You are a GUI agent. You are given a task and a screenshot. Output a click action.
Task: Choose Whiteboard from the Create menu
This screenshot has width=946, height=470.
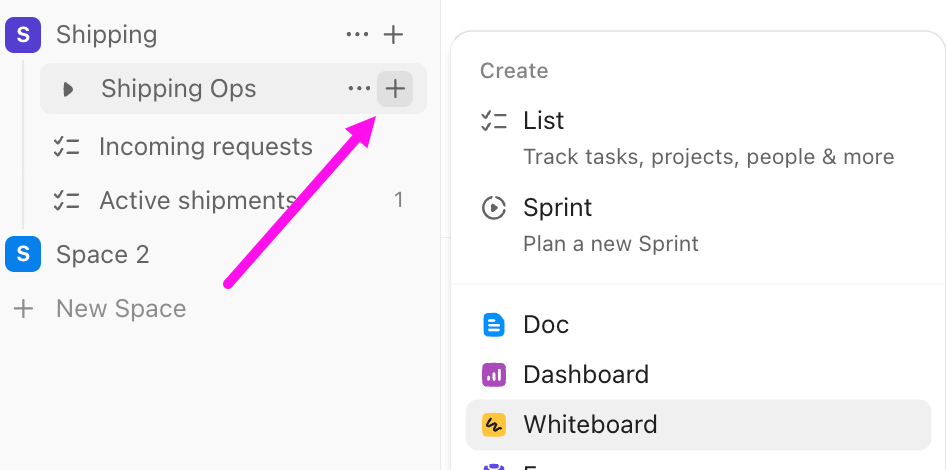coord(590,425)
